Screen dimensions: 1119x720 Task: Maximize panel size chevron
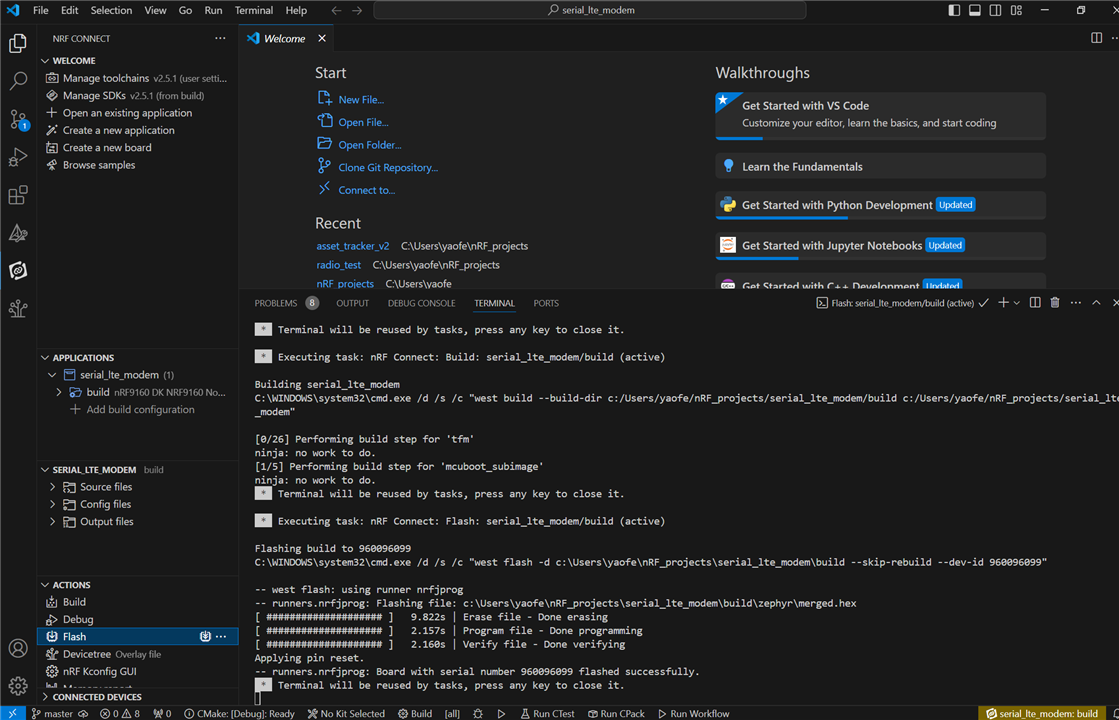coord(1096,303)
